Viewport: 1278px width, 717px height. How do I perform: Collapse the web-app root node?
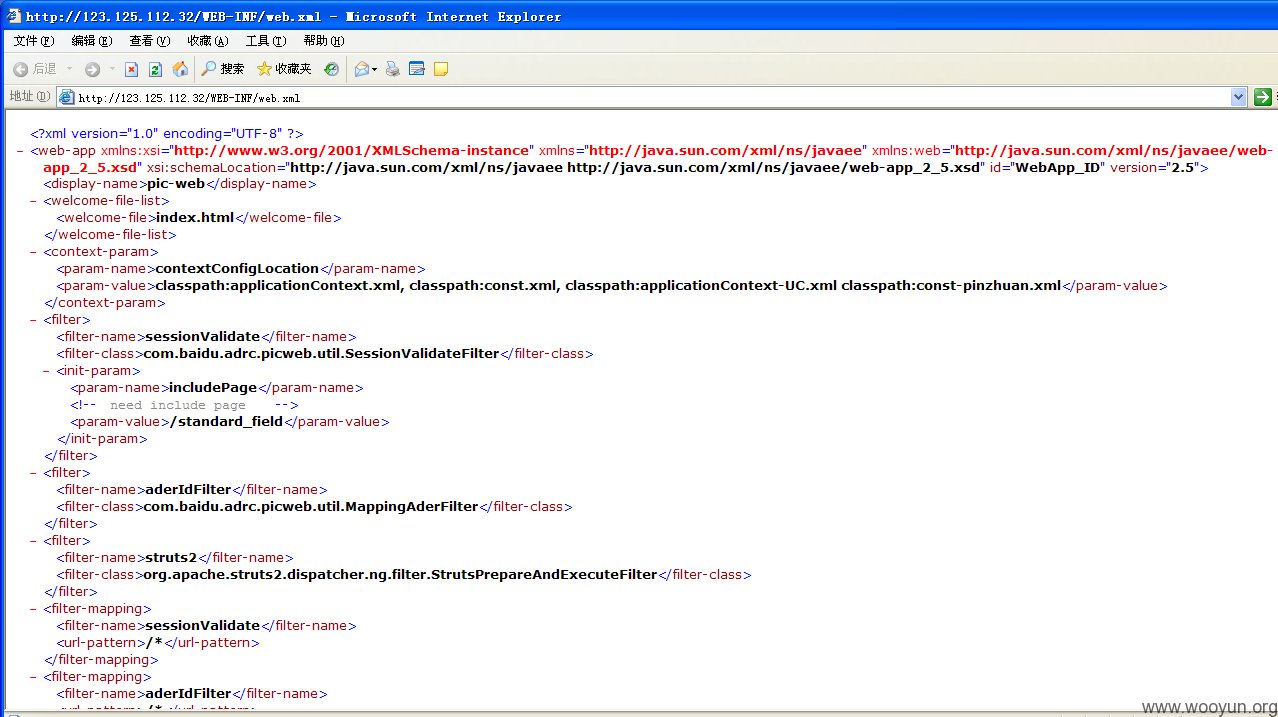click(x=21, y=151)
